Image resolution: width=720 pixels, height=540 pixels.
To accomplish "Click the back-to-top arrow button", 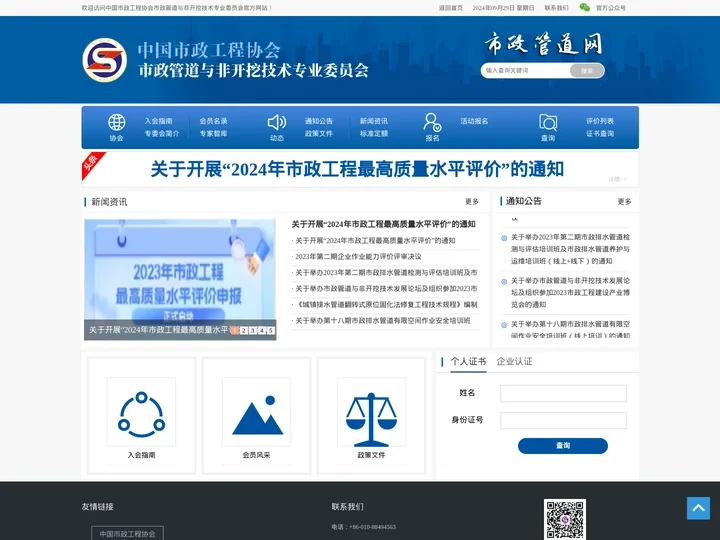I will pyautogui.click(x=698, y=508).
